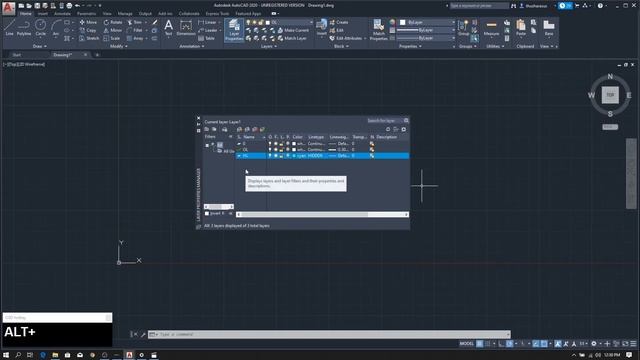Click the Scale tool
640x360 pixels.
pos(112,38)
